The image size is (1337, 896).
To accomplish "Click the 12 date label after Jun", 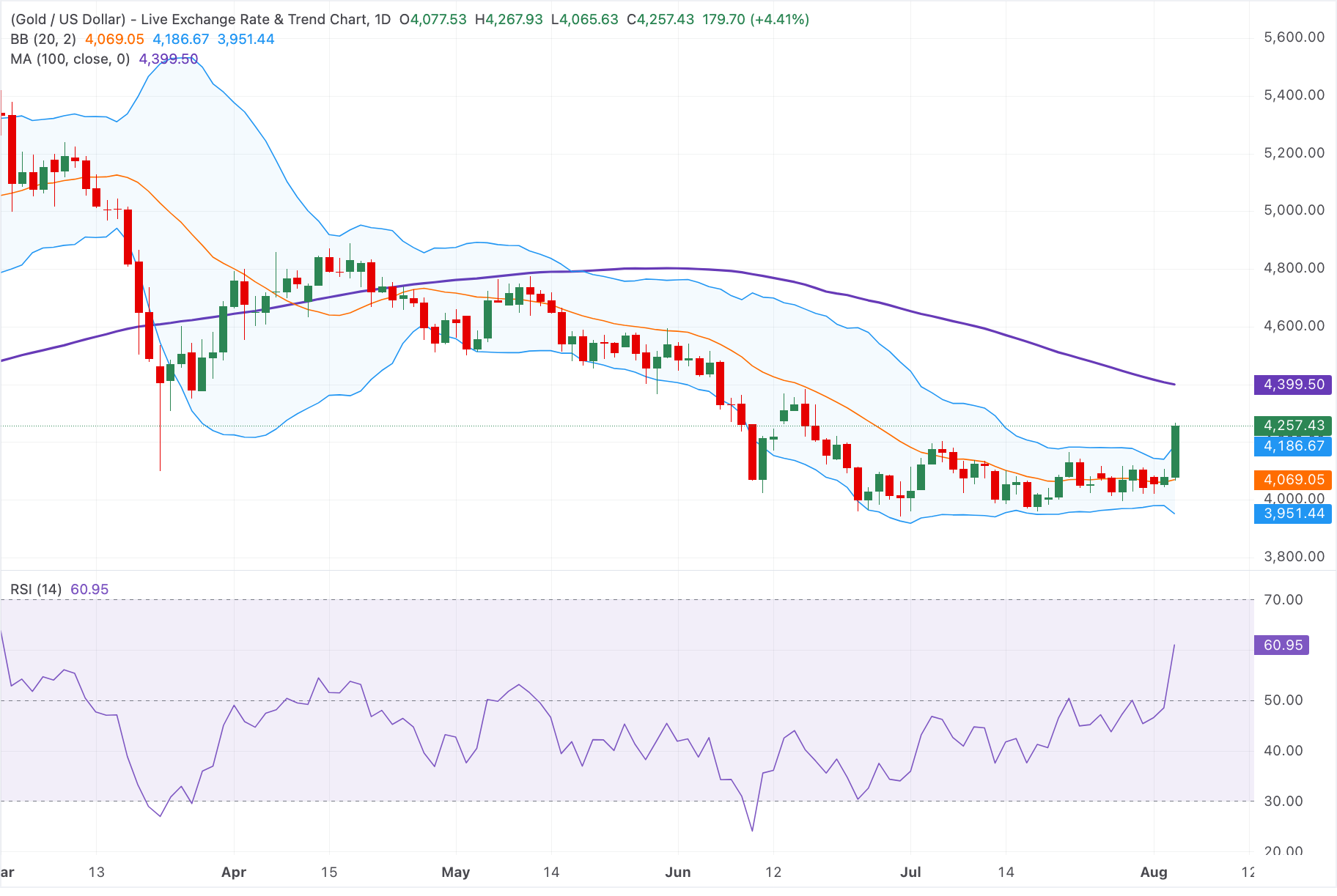I will pos(773,873).
